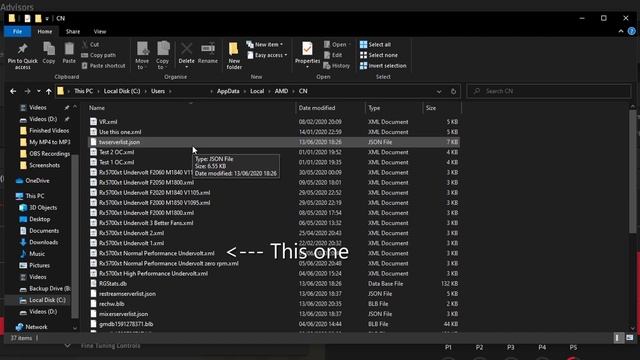This screenshot has height=360, width=640.
Task: Open the New item dropdown
Action: [x=264, y=44]
